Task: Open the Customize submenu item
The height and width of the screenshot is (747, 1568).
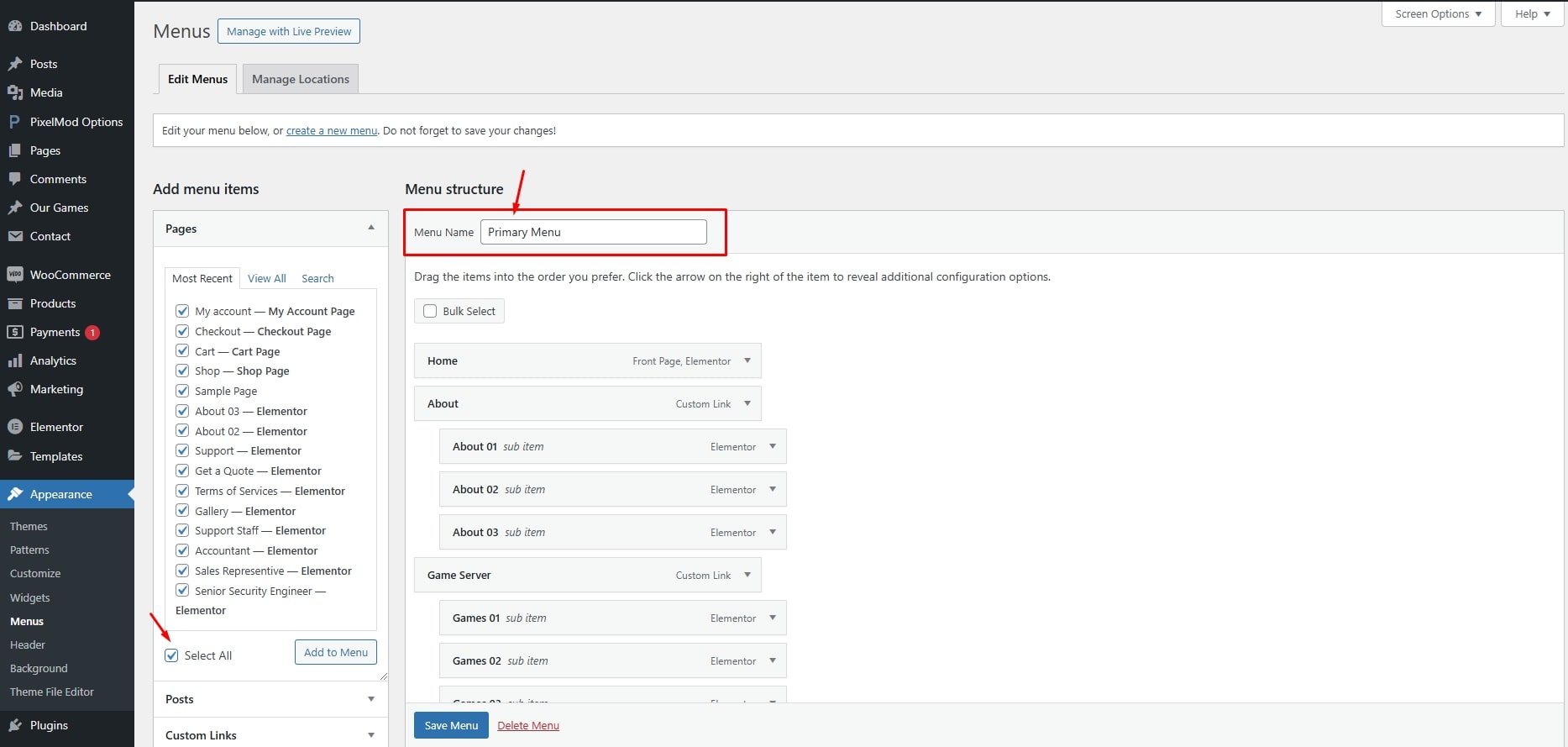Action: (x=35, y=573)
